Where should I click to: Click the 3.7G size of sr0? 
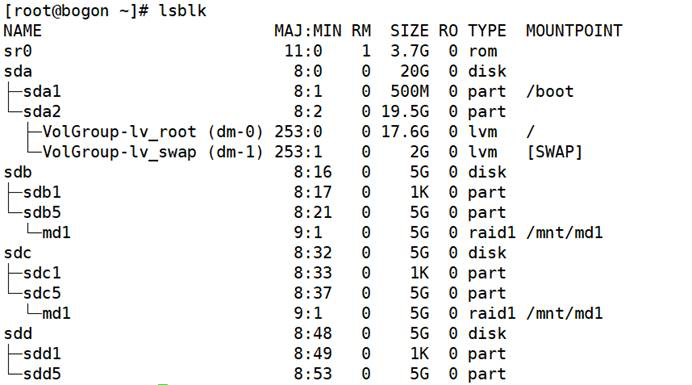pos(409,51)
